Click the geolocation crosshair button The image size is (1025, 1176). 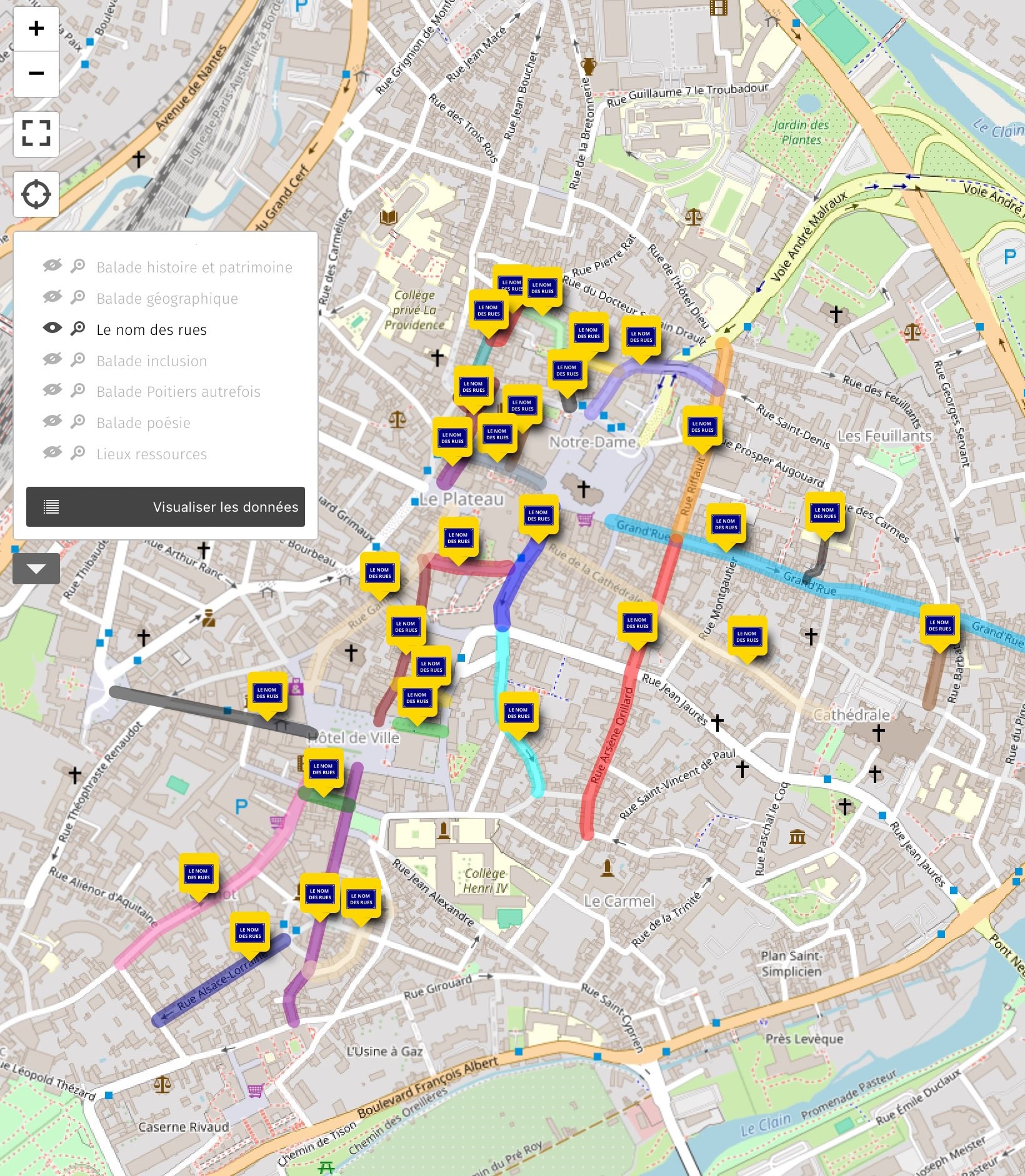point(36,194)
